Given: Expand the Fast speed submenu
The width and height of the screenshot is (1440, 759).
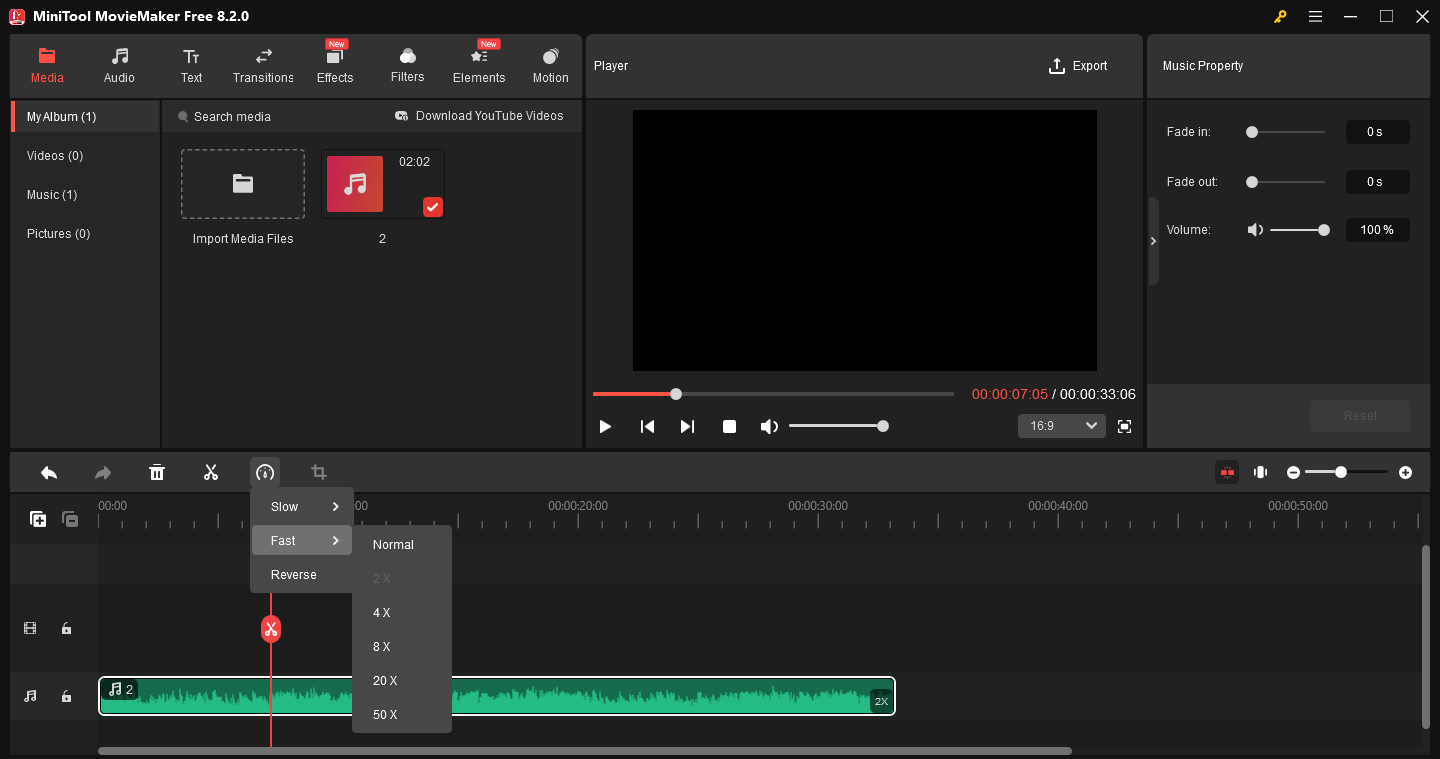Looking at the screenshot, I should click(x=302, y=541).
